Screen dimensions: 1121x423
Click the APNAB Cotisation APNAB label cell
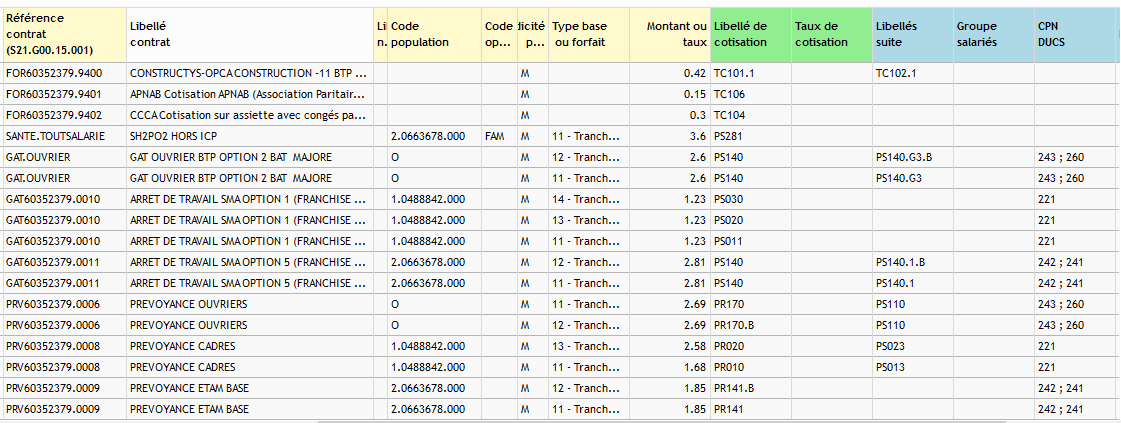[x=250, y=94]
